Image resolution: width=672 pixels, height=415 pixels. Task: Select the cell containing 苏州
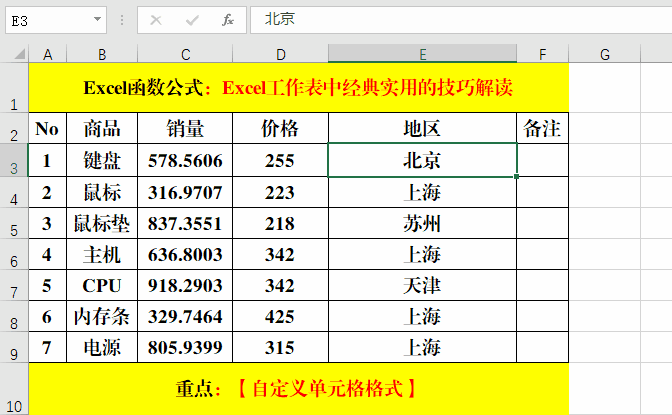click(x=423, y=223)
